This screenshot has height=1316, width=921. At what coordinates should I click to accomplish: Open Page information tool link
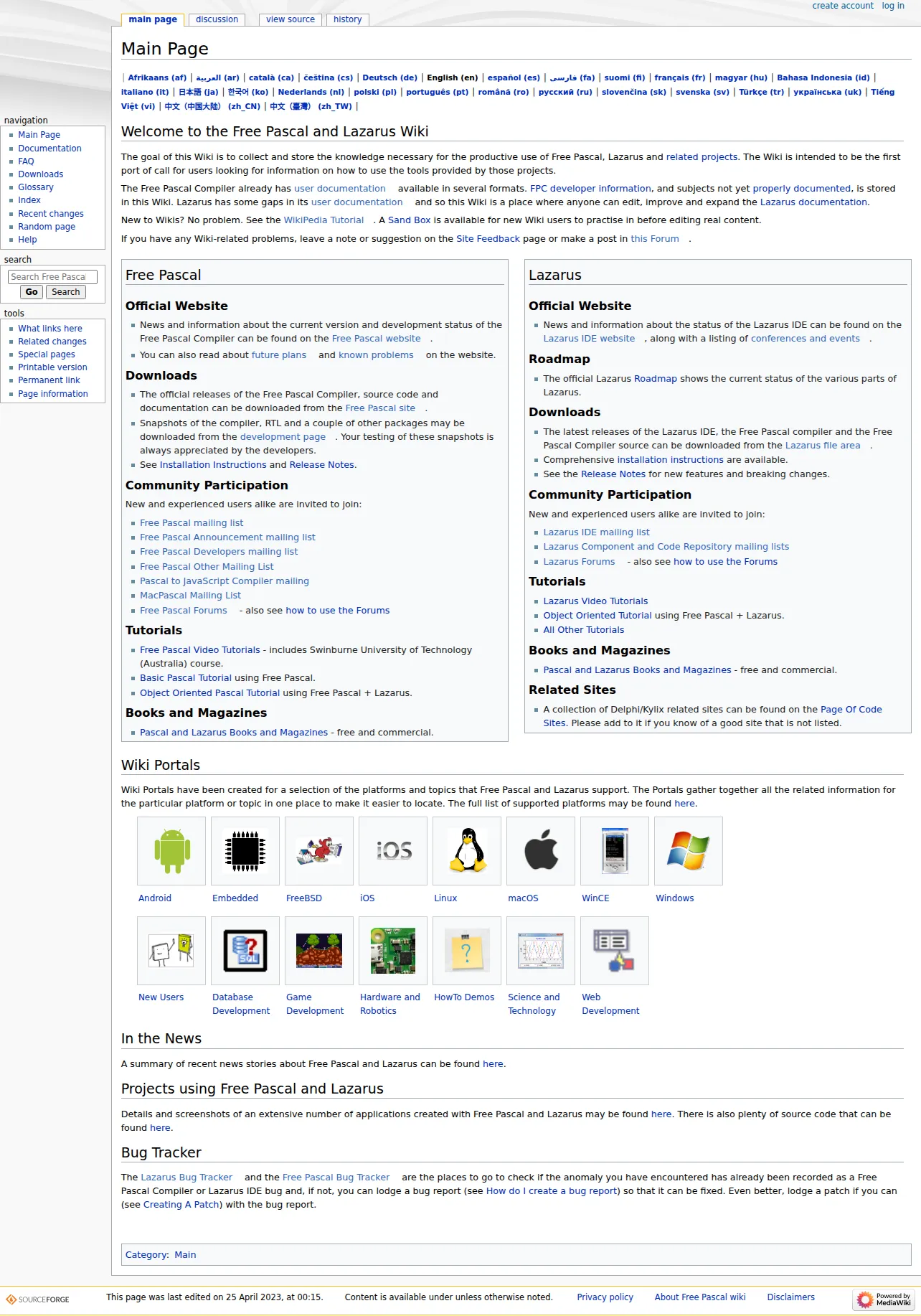point(53,394)
